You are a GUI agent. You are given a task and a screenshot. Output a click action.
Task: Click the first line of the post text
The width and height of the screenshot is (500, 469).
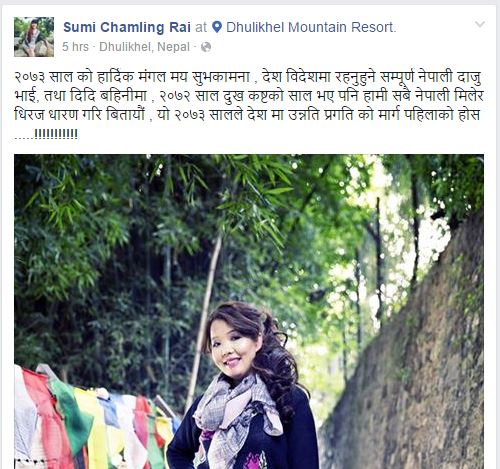(x=248, y=77)
